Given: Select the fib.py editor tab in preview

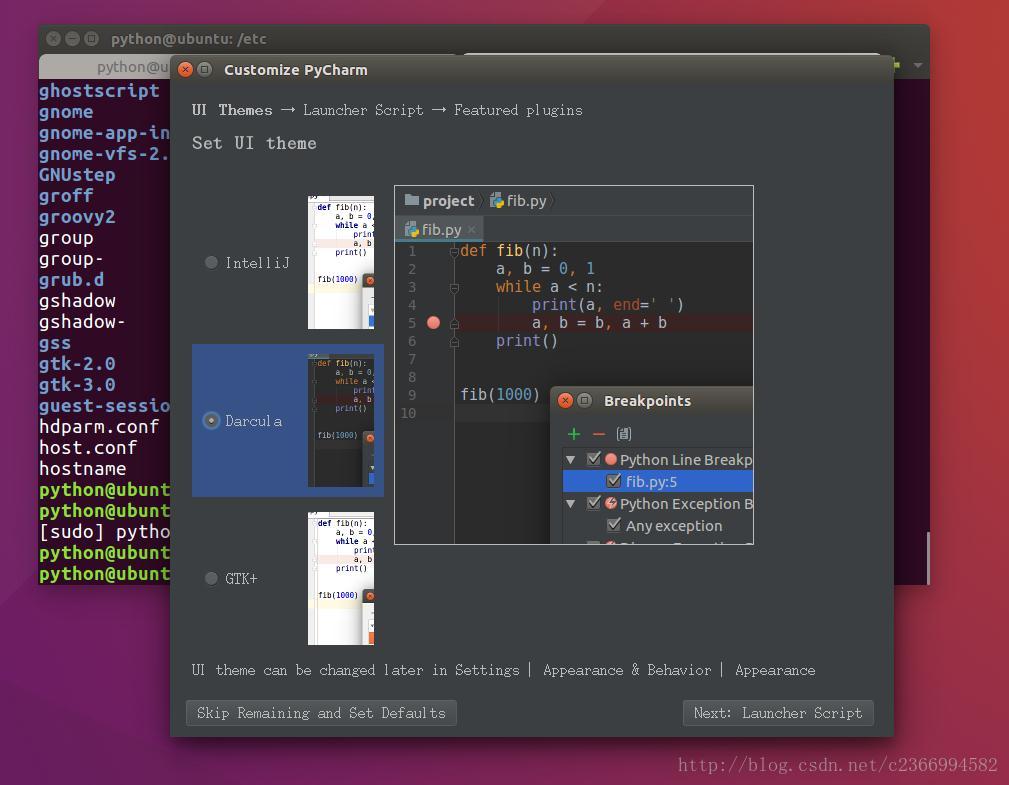Looking at the screenshot, I should coord(440,230).
